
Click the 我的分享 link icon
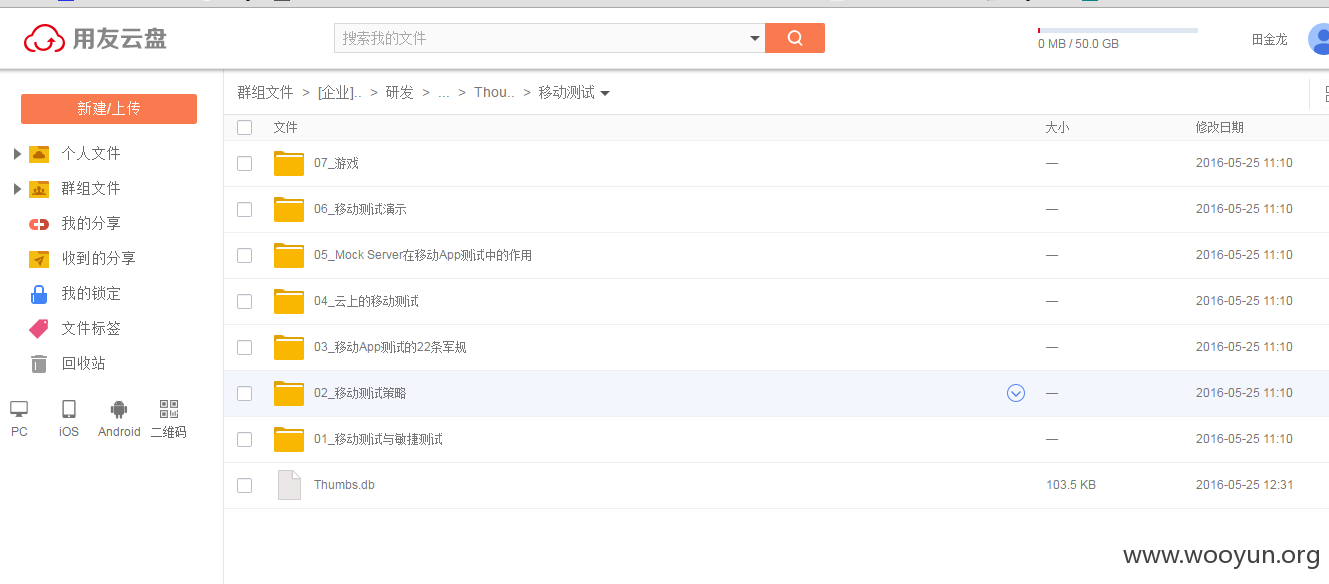(x=39, y=224)
